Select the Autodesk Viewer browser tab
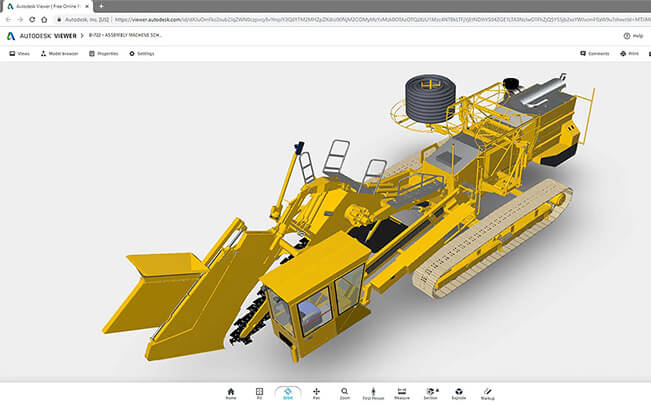 click(46, 6)
